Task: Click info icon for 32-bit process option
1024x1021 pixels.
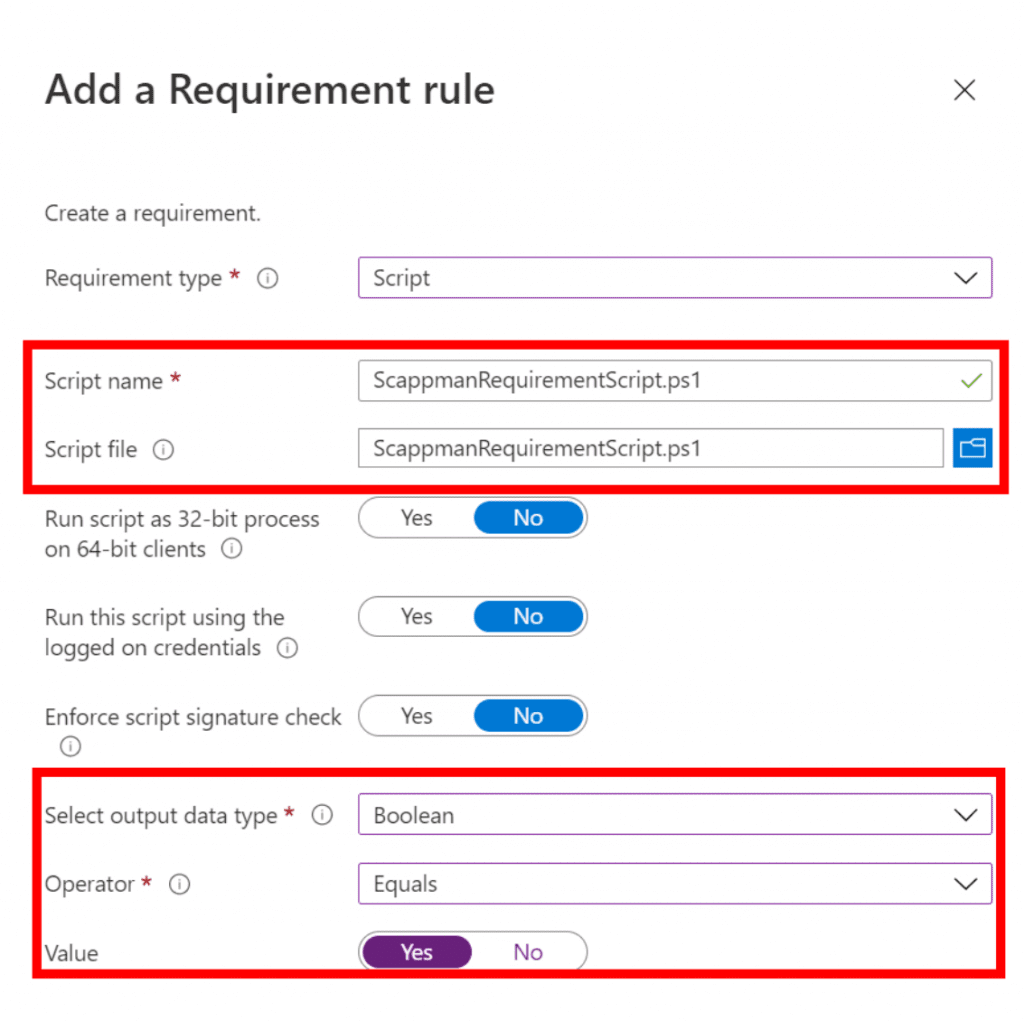Action: 231,549
